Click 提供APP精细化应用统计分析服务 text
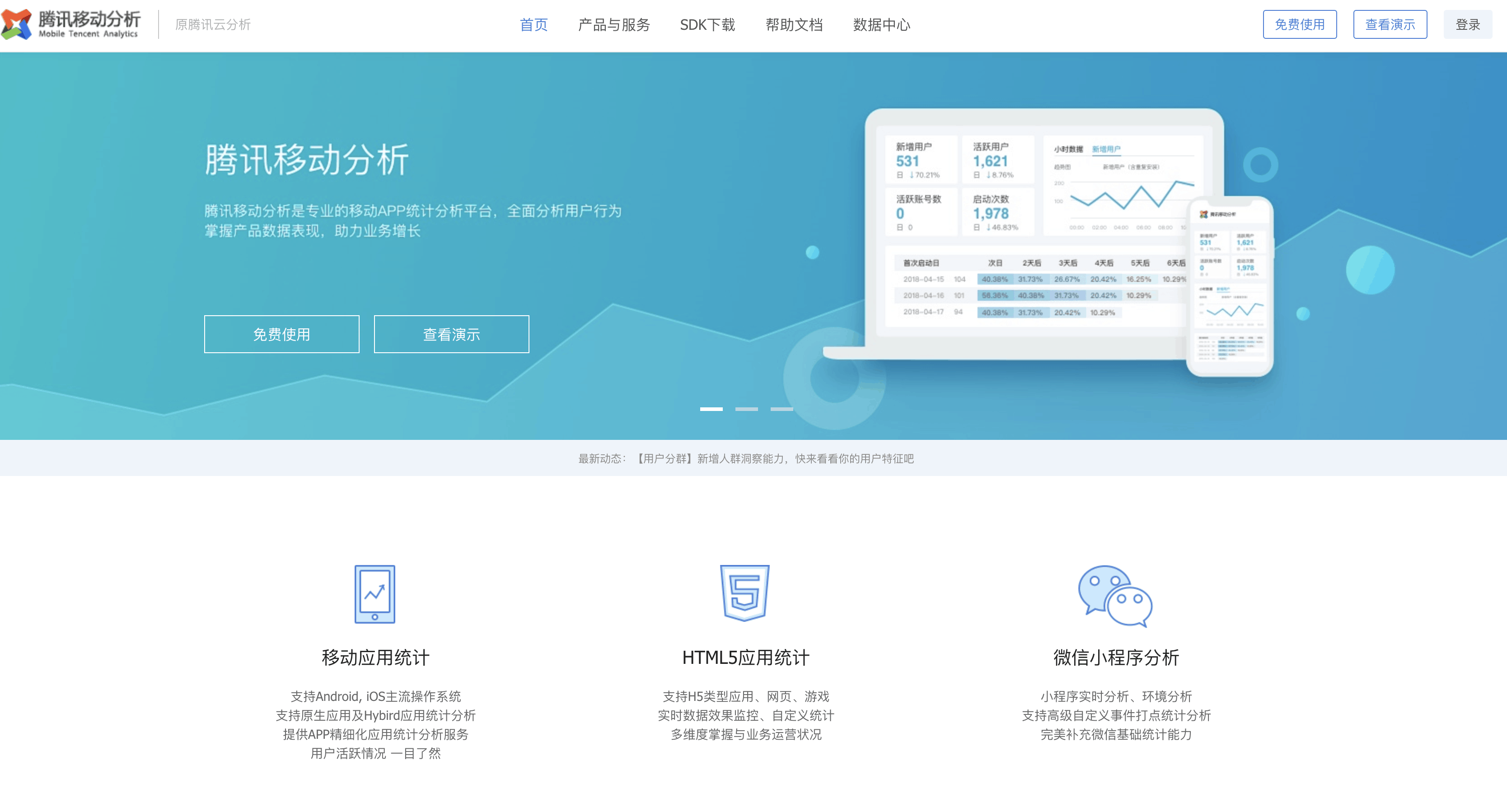 tap(375, 734)
